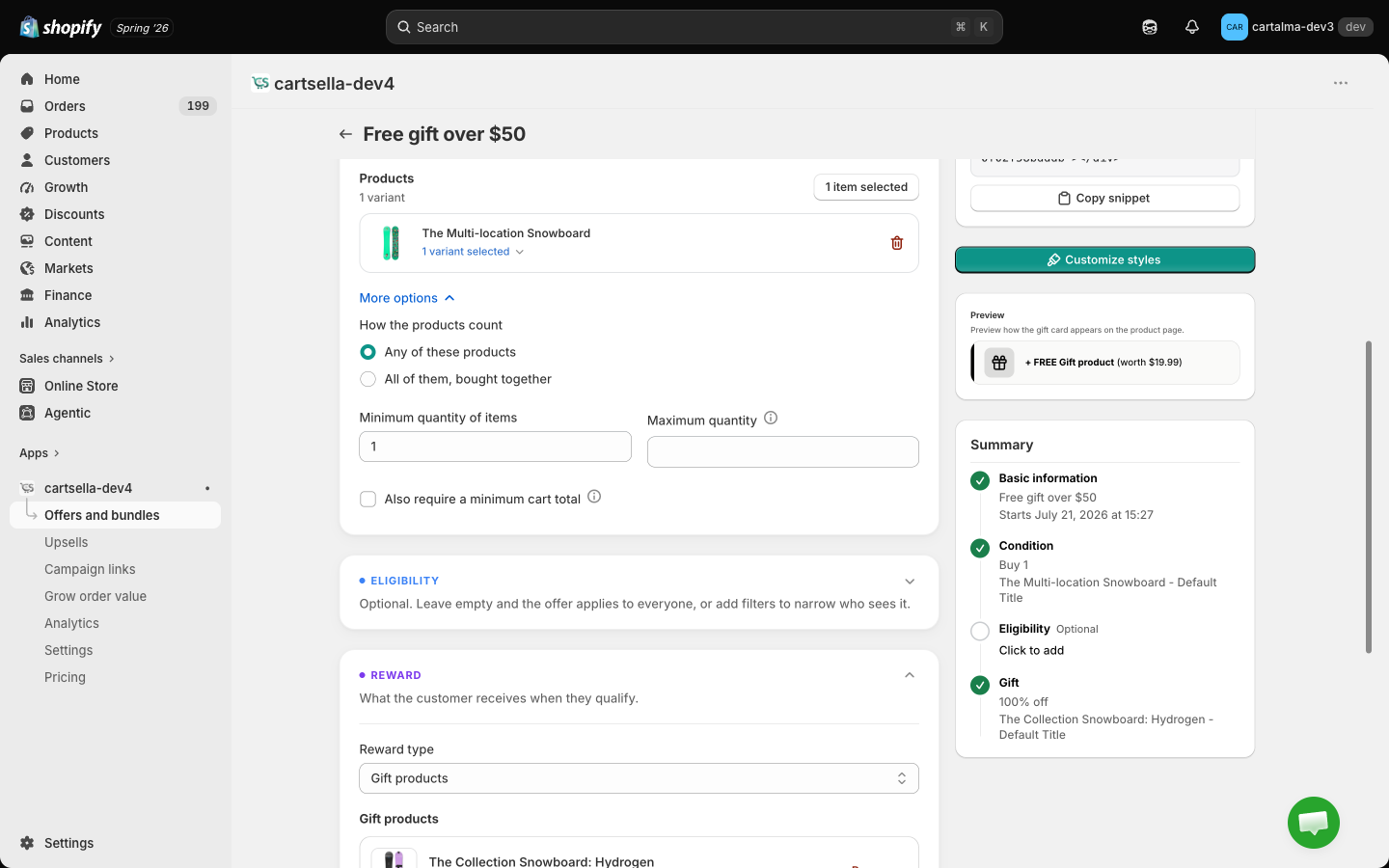The image size is (1389, 868).
Task: Check Also require a minimum cart total
Action: (368, 499)
